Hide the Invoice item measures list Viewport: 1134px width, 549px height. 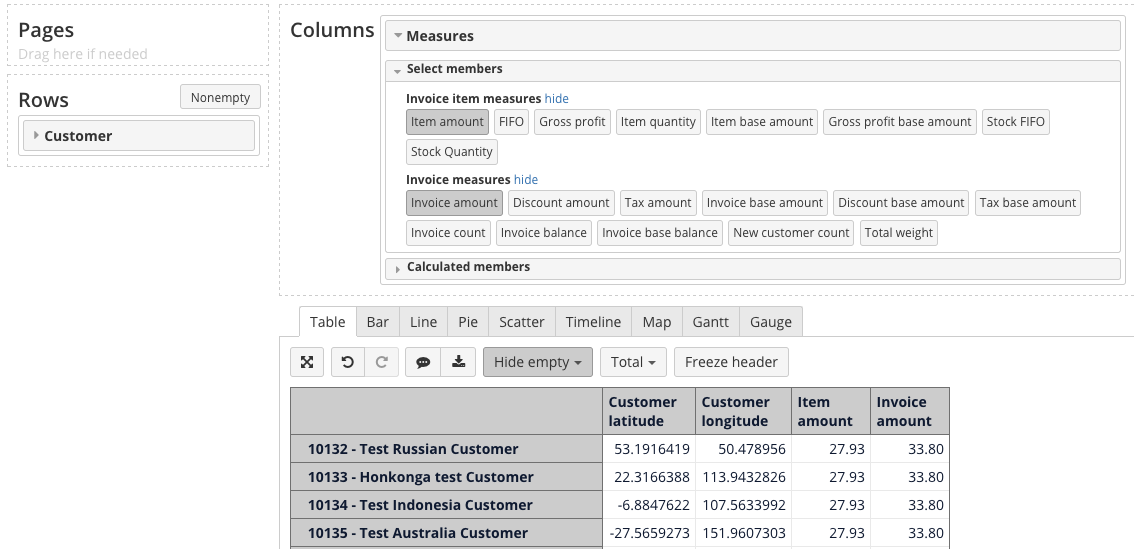tap(556, 99)
